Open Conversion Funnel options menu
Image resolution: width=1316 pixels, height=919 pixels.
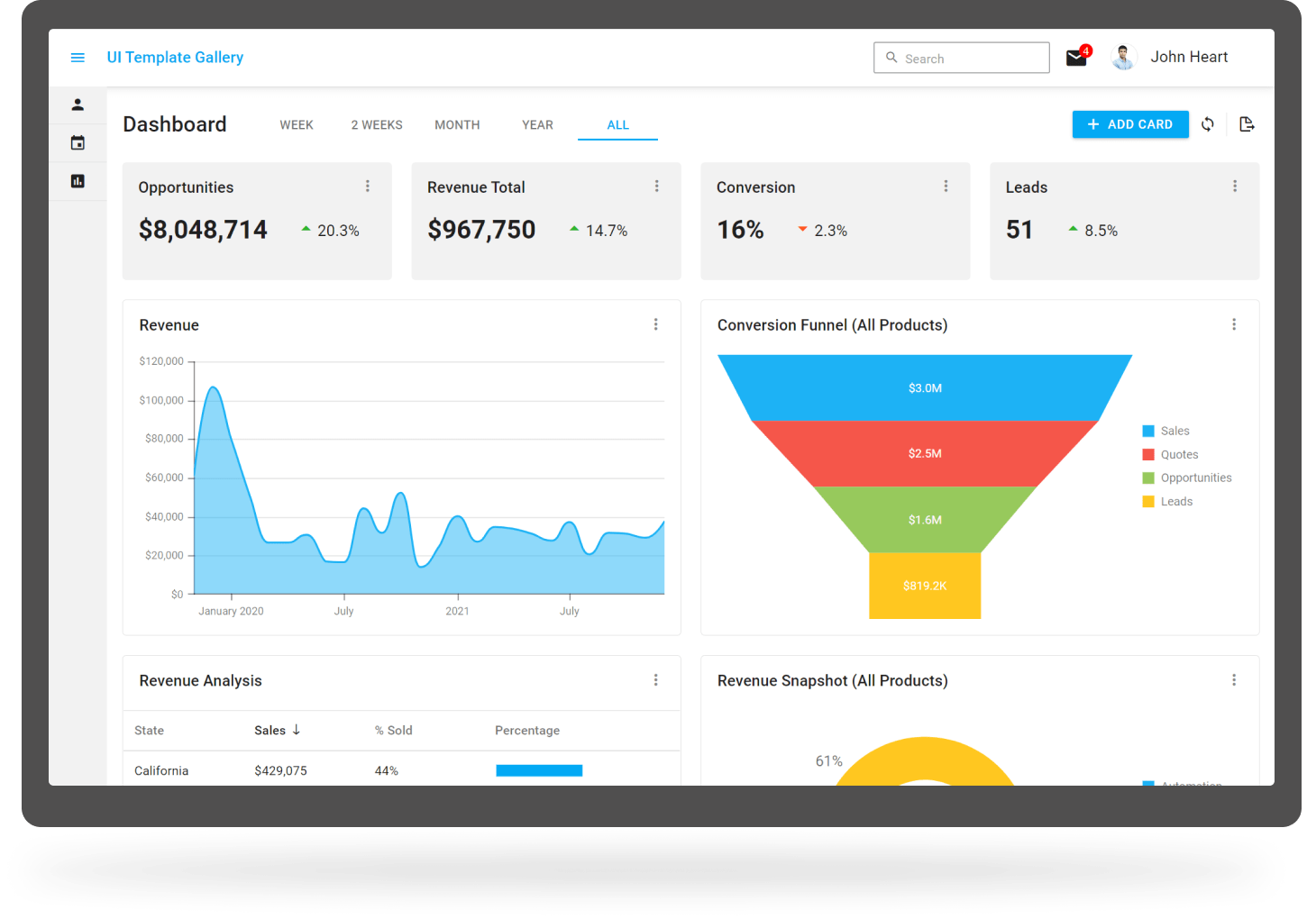[1234, 324]
